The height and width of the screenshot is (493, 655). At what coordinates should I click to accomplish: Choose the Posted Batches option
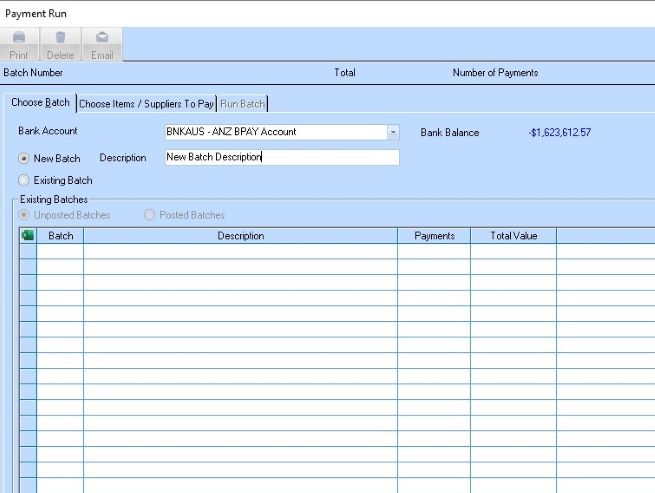pos(151,215)
